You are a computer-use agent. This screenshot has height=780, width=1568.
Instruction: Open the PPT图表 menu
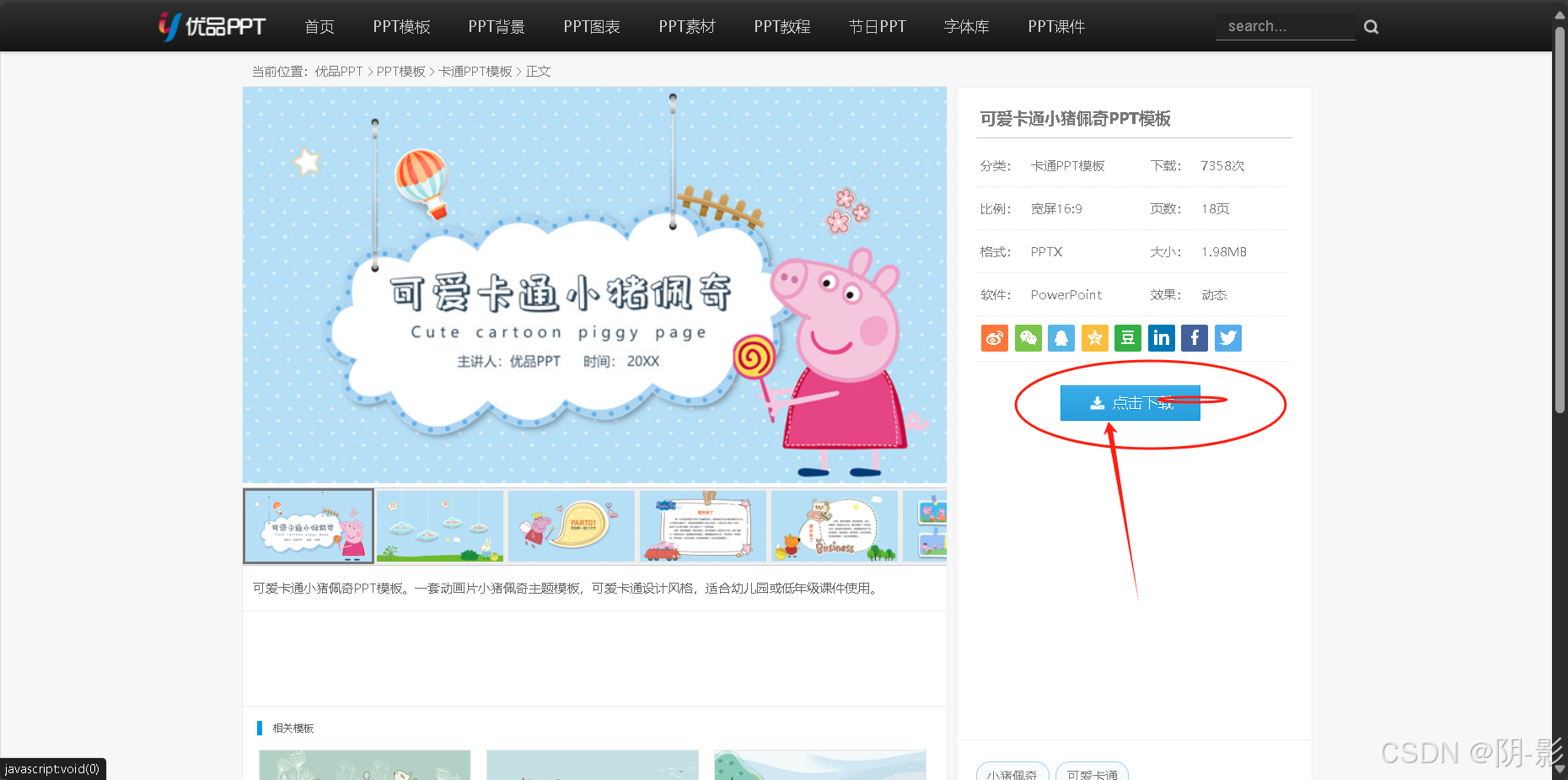pos(592,27)
